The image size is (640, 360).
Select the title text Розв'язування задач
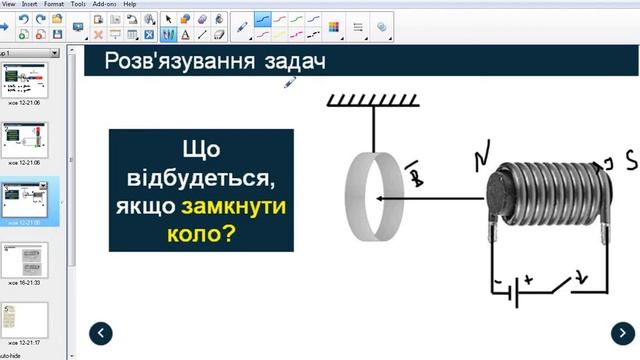215,61
